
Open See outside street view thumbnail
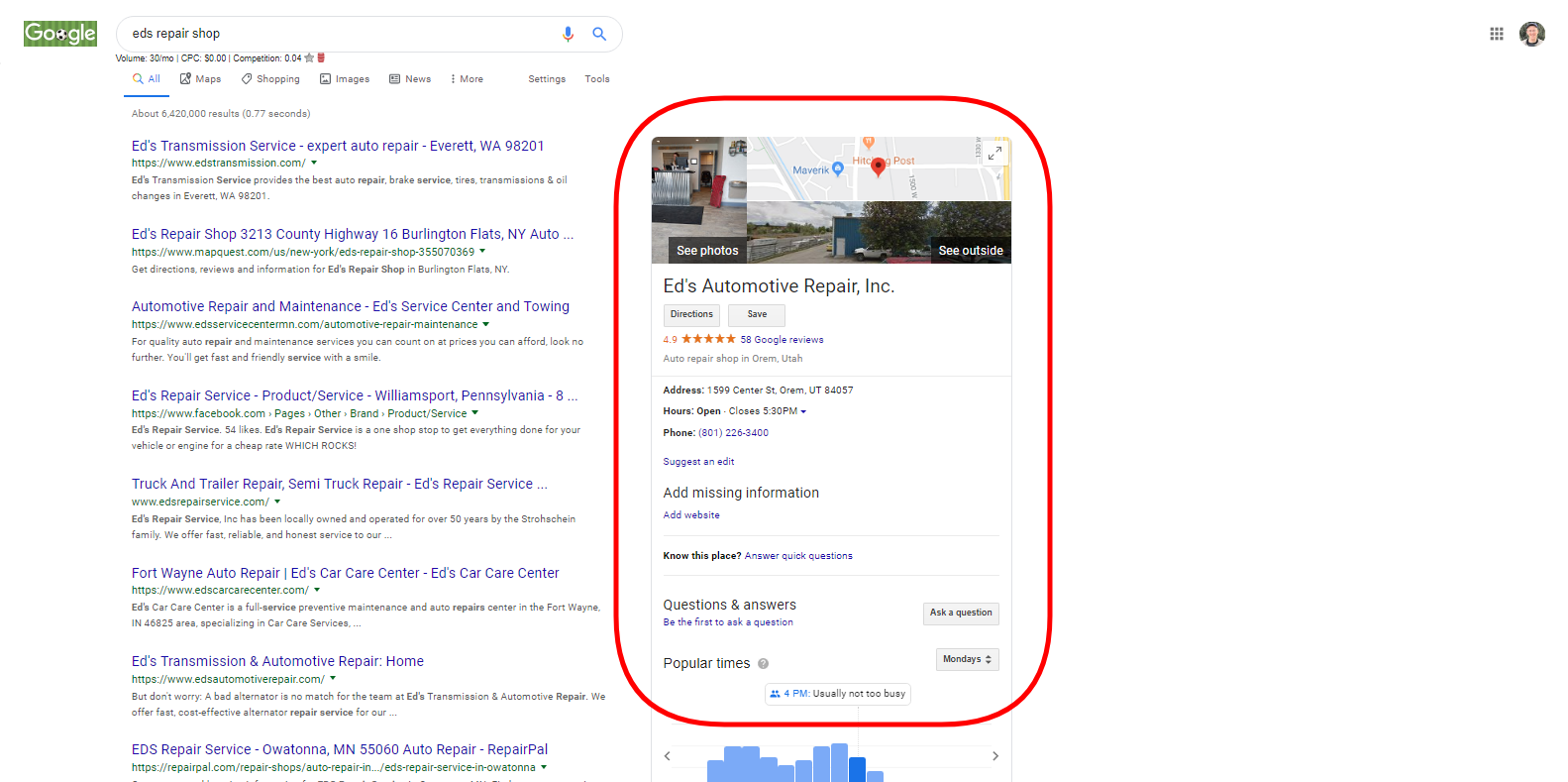tap(880, 233)
